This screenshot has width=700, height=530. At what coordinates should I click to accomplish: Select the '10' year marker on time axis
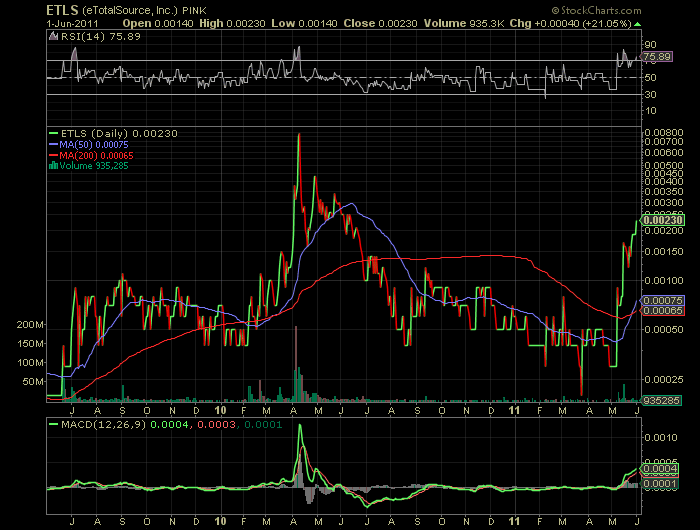(x=221, y=410)
